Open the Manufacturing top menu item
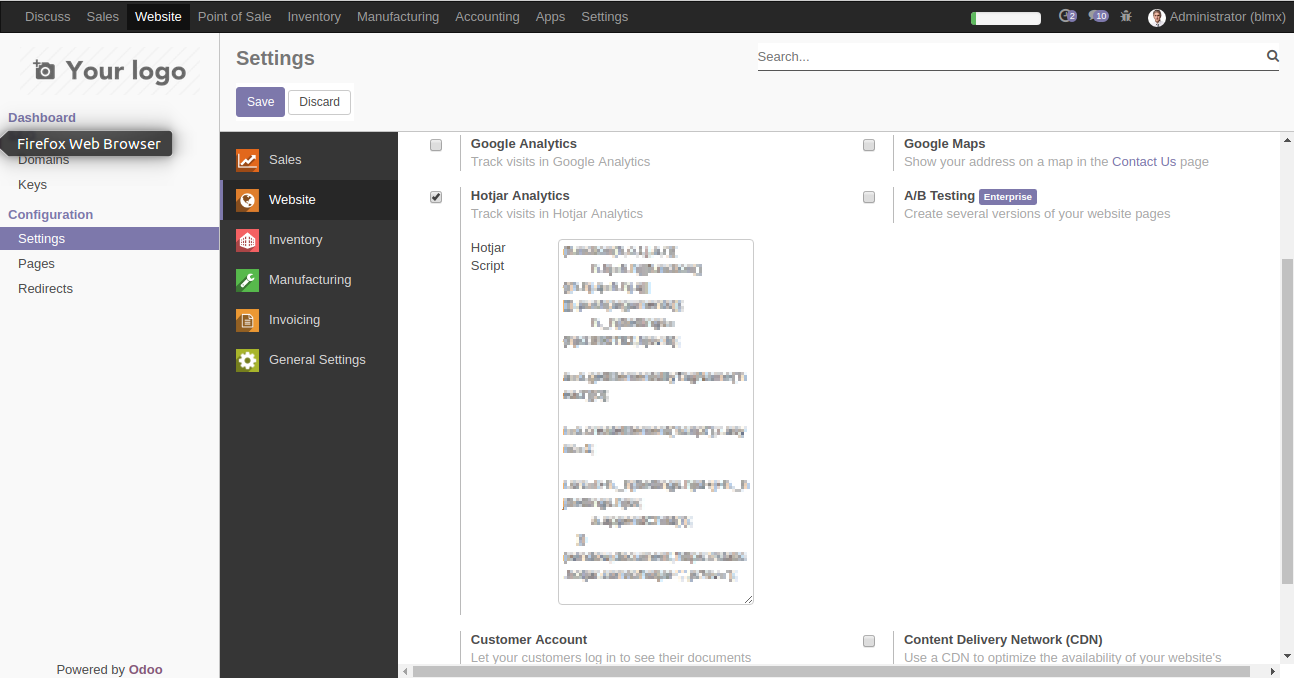Image resolution: width=1294 pixels, height=678 pixels. tap(398, 17)
